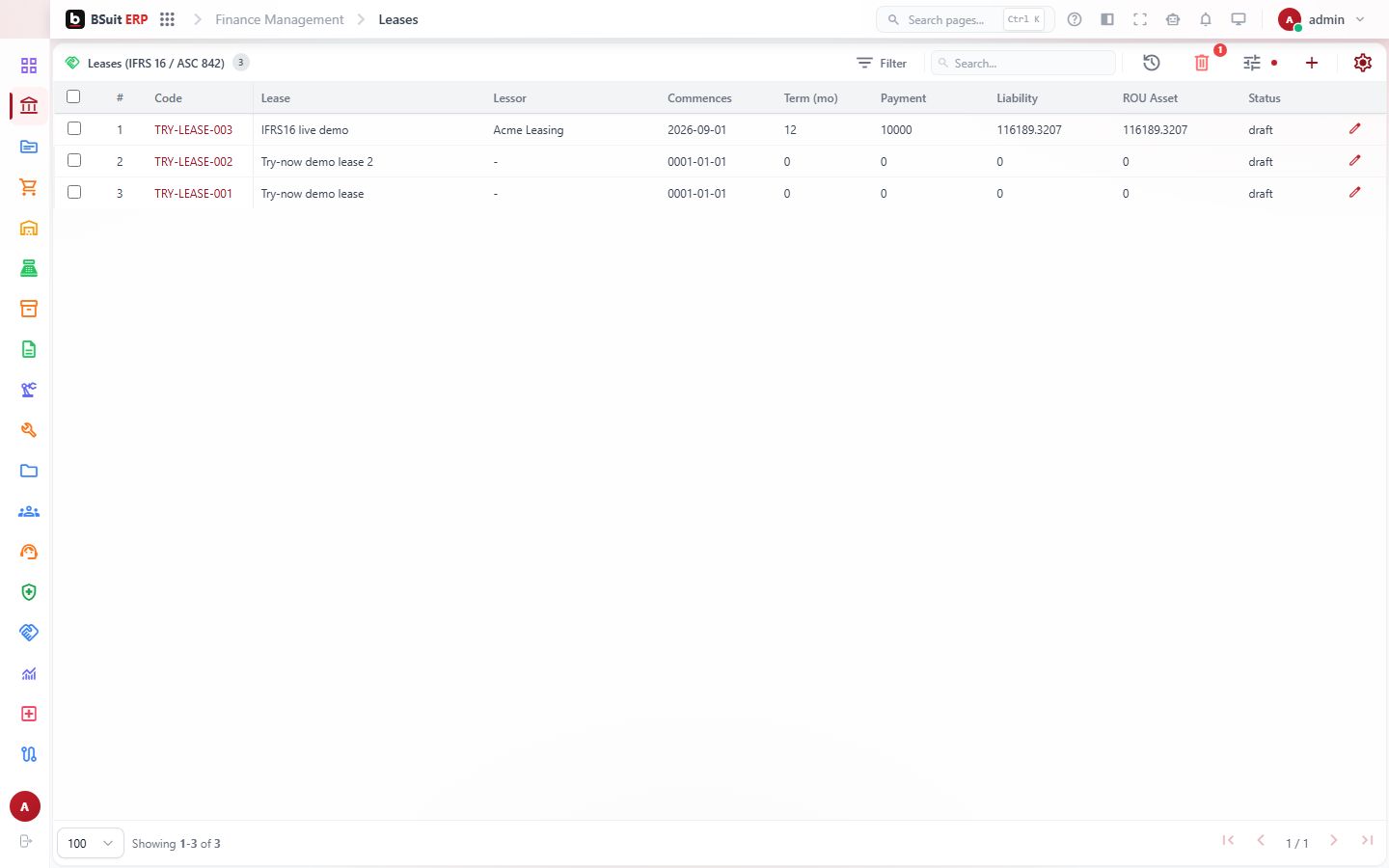Open the rows-per-page 100 dropdown
Viewport: 1389px width, 868px height.
[x=91, y=843]
